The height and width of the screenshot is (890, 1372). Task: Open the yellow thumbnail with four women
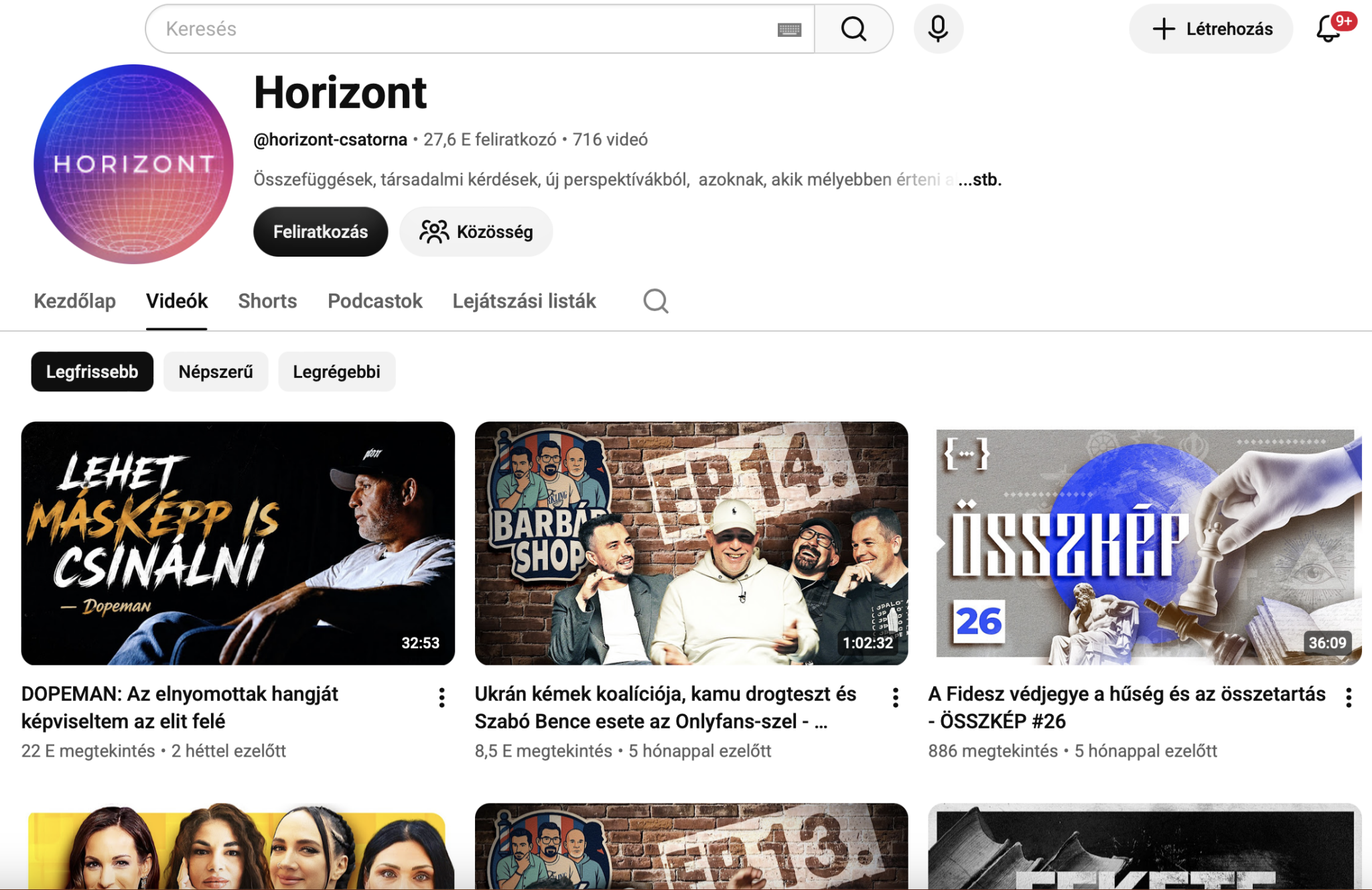point(238,846)
